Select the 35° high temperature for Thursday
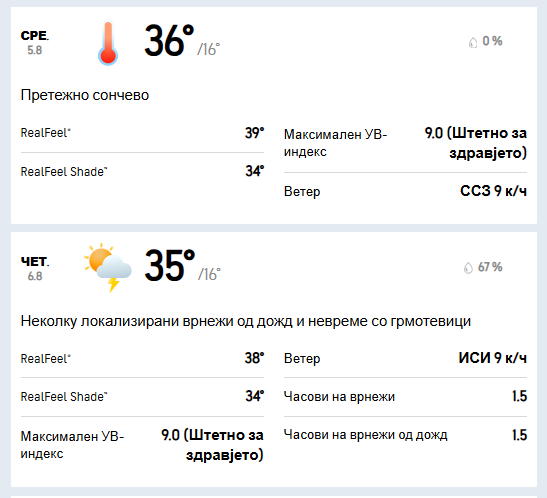The image size is (547, 498). pyautogui.click(x=170, y=266)
